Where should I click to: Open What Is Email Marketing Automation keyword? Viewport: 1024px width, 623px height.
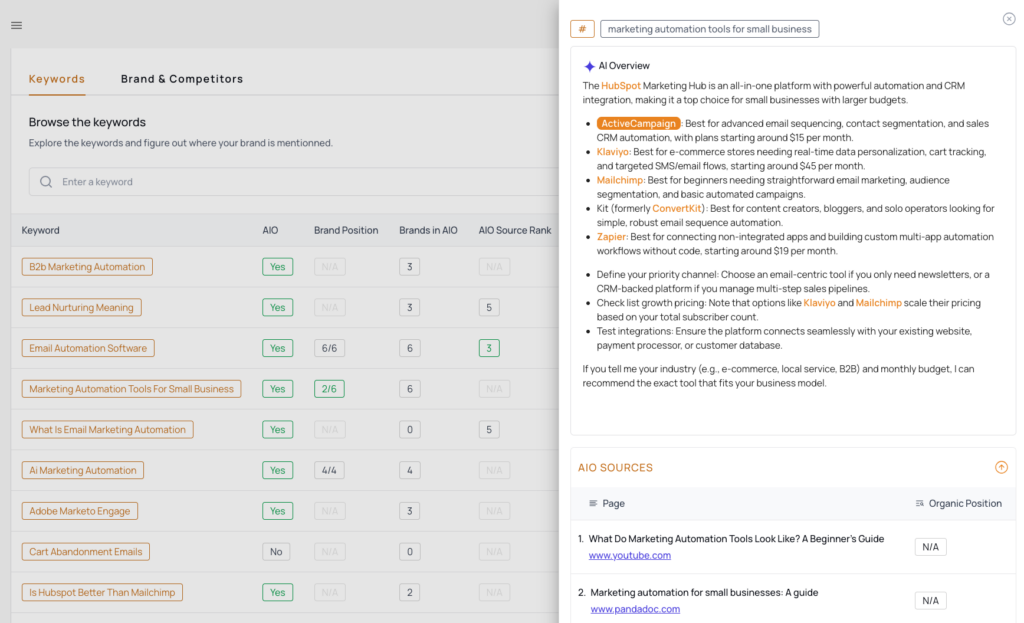point(107,430)
